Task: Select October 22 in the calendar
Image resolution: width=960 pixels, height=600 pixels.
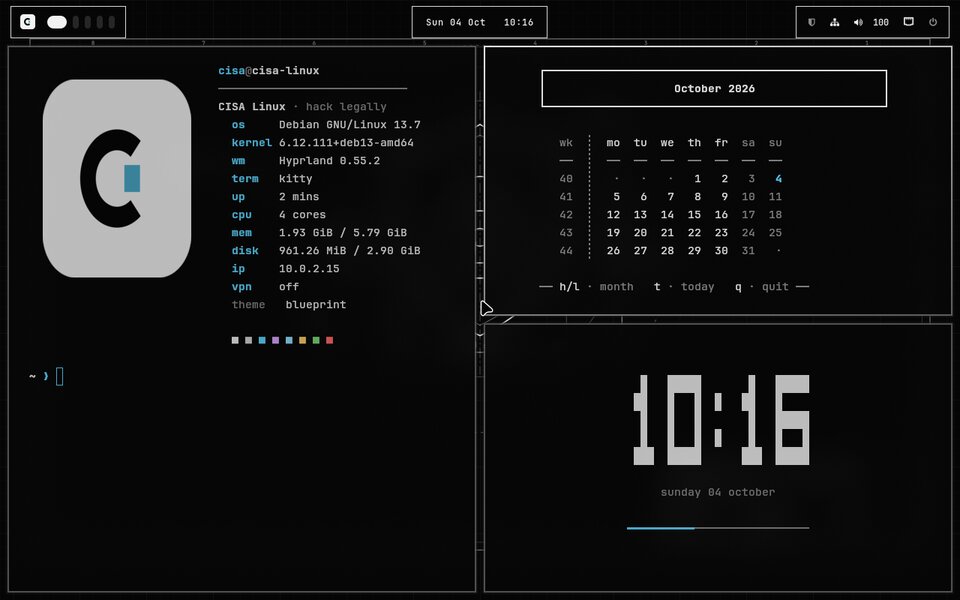Action: (x=694, y=233)
